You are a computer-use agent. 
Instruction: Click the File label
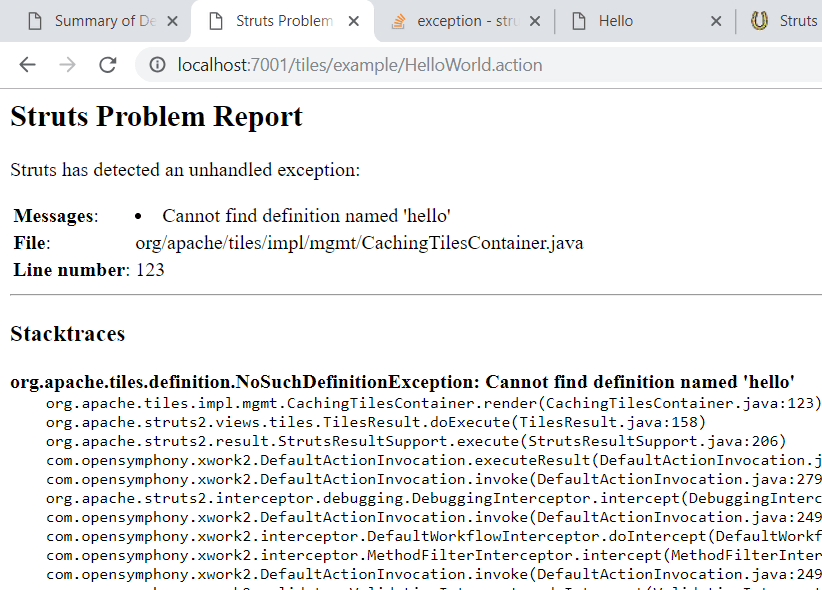point(31,243)
